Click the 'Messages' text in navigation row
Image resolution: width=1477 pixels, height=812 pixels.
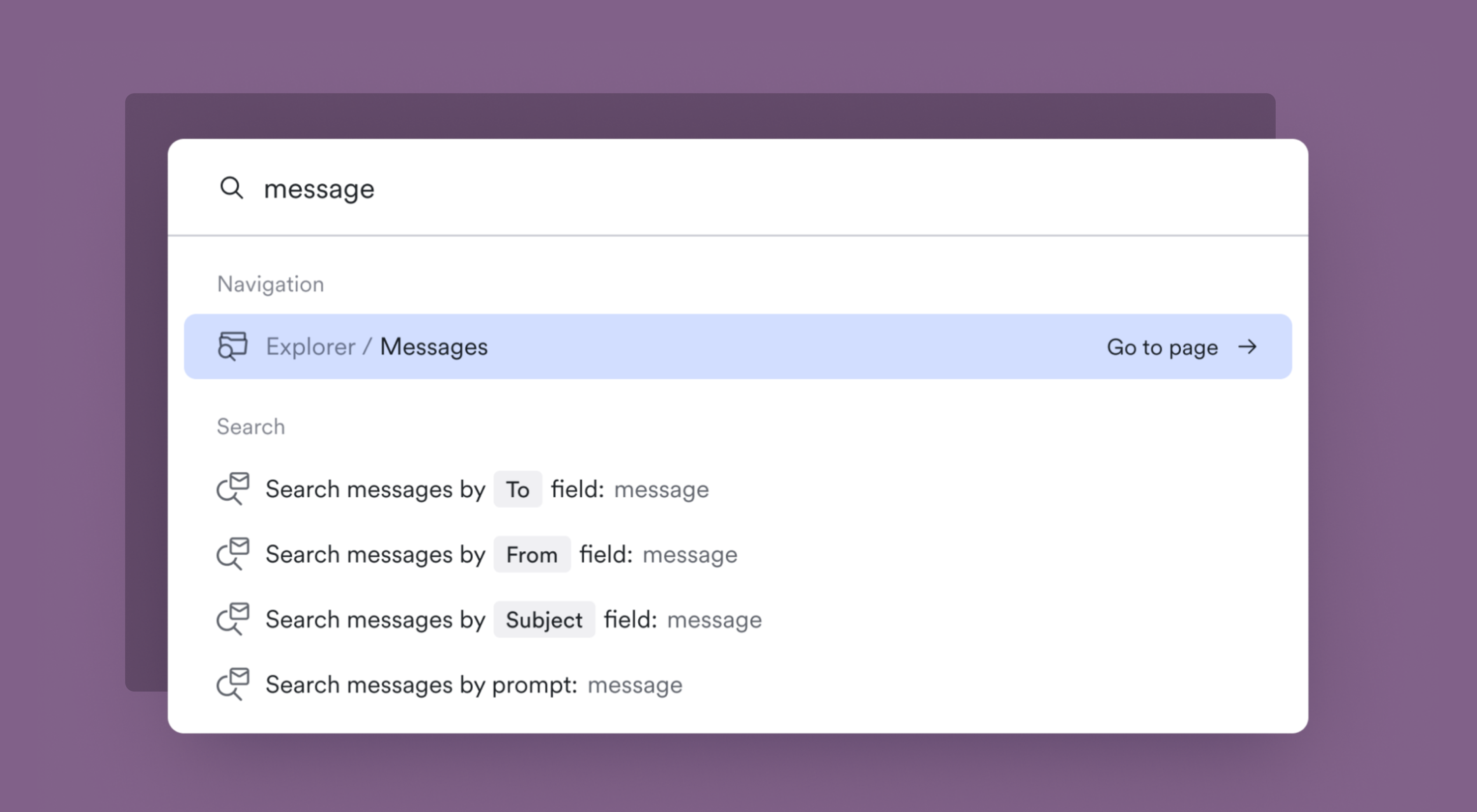pyautogui.click(x=433, y=347)
